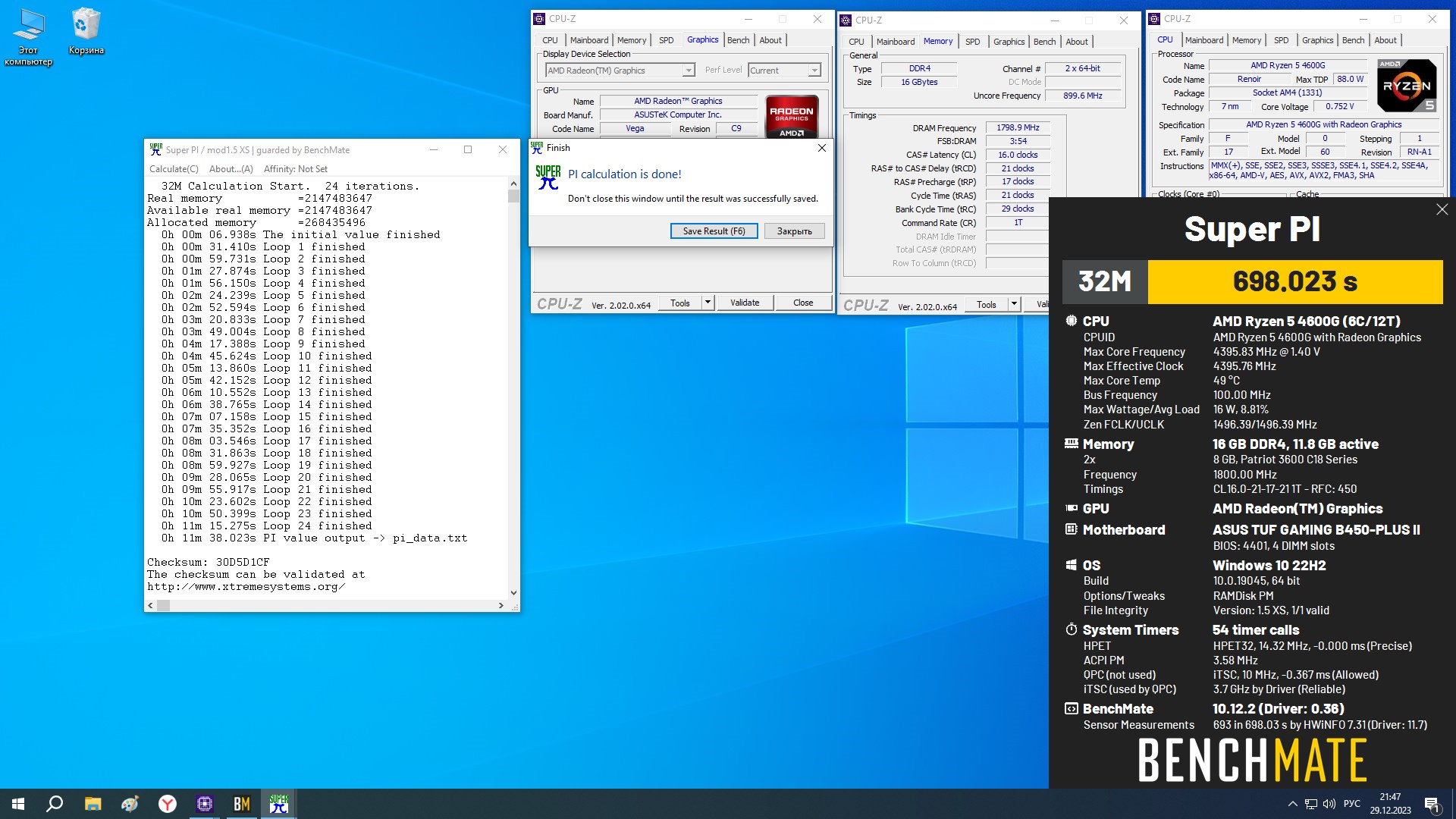1456x819 pixels.
Task: Click the DRAM Frequency 1798.9 MHz field
Action: coord(1018,127)
